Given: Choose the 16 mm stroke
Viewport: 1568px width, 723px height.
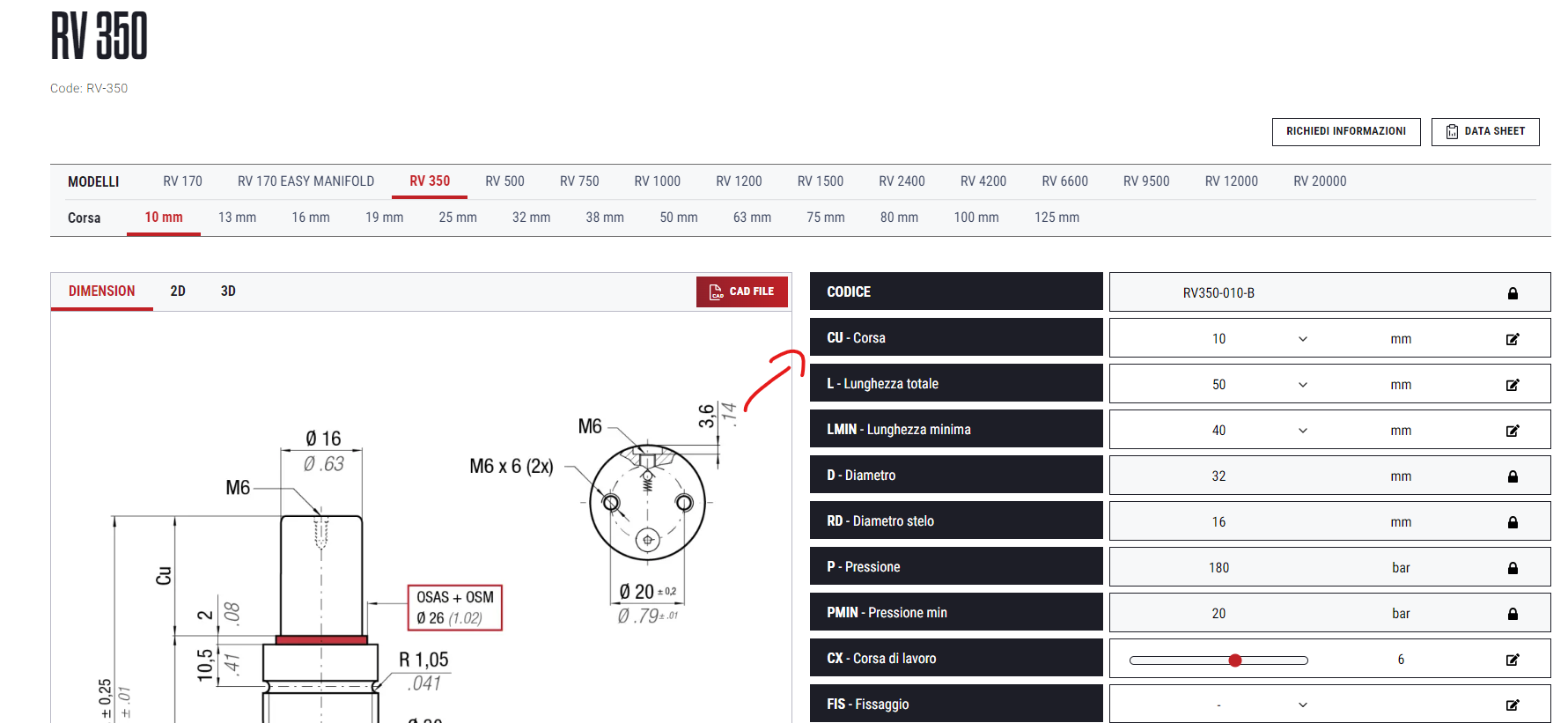Looking at the screenshot, I should click(311, 218).
